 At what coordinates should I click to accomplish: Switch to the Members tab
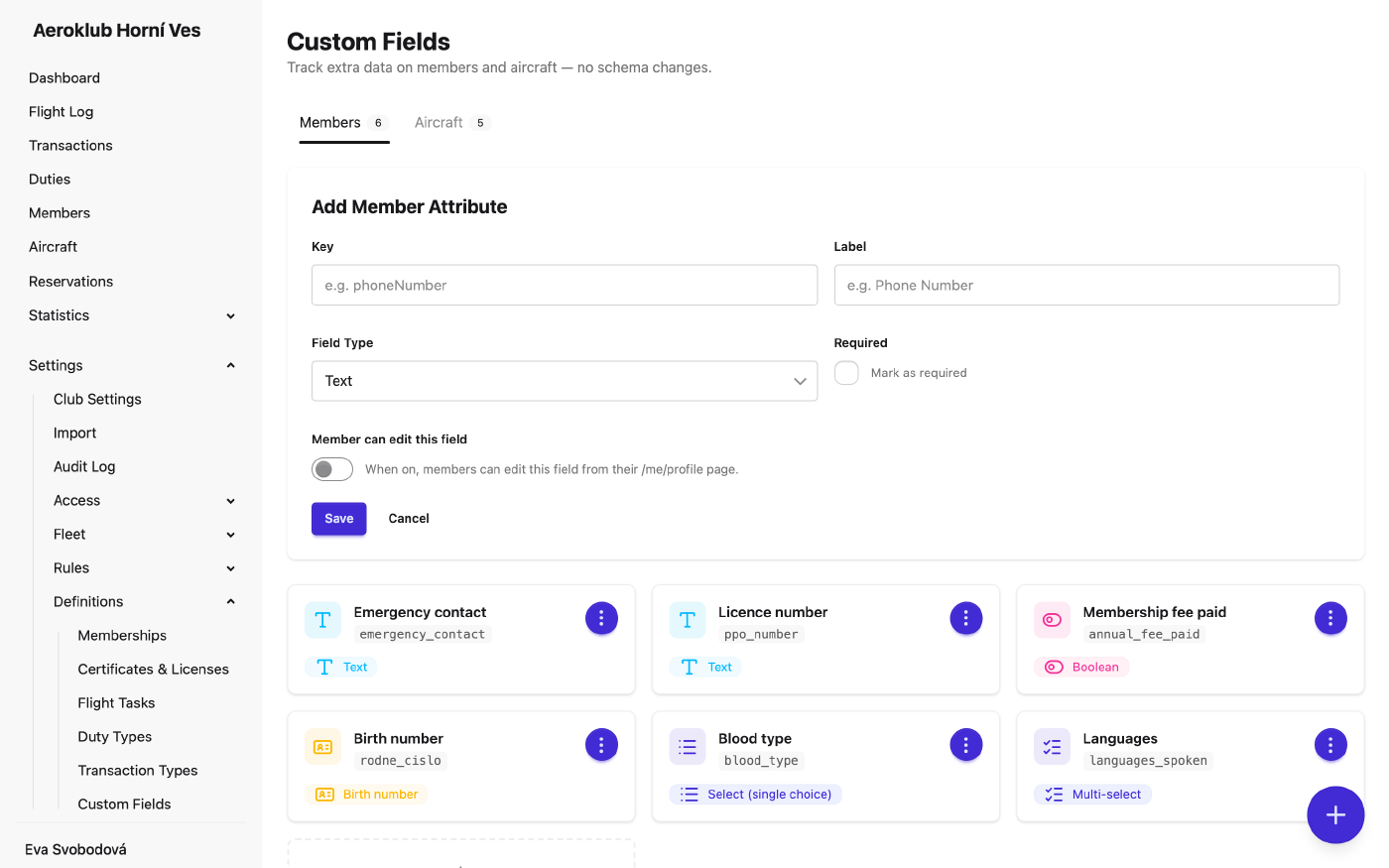point(344,123)
